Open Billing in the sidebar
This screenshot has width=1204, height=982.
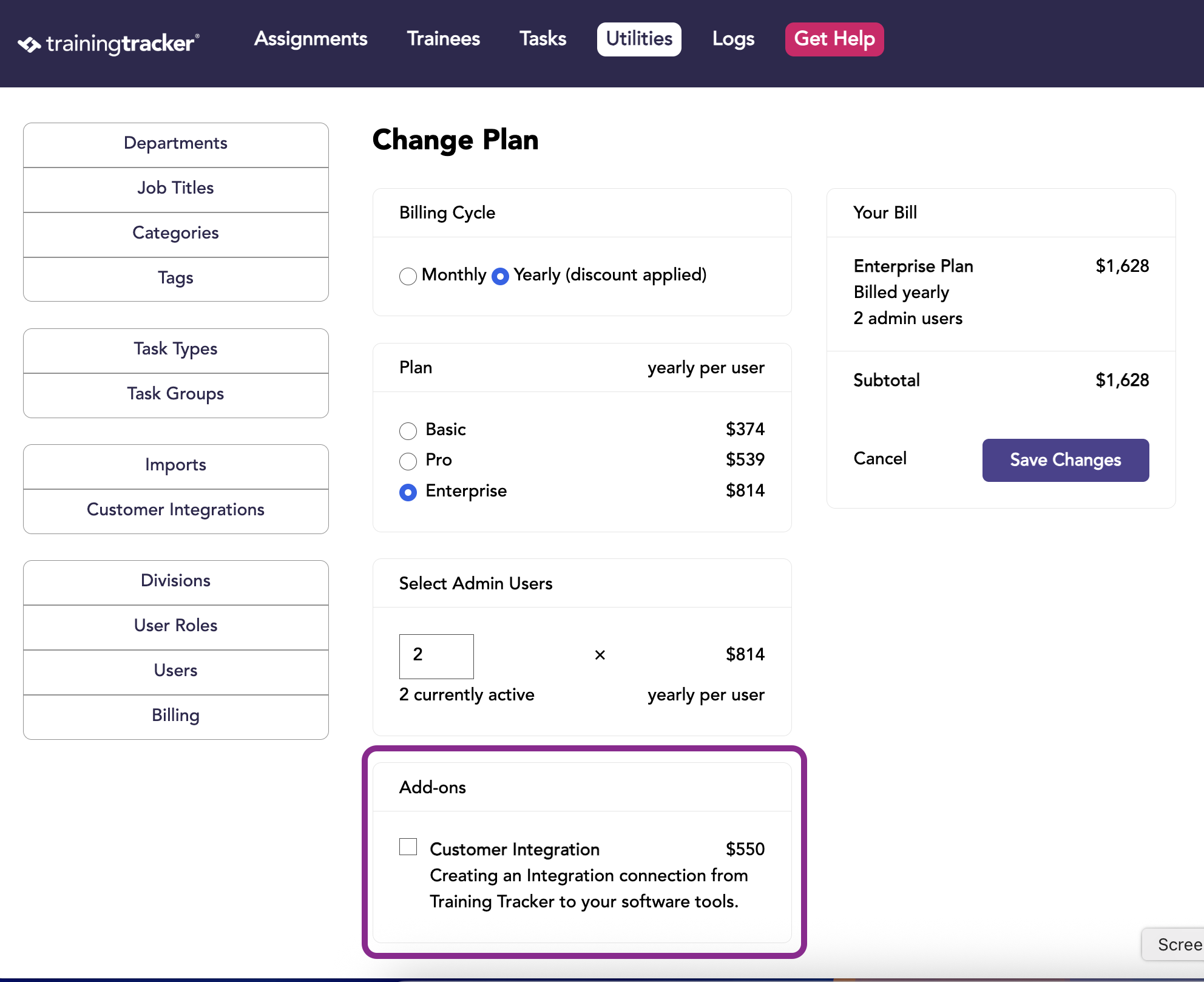[176, 716]
